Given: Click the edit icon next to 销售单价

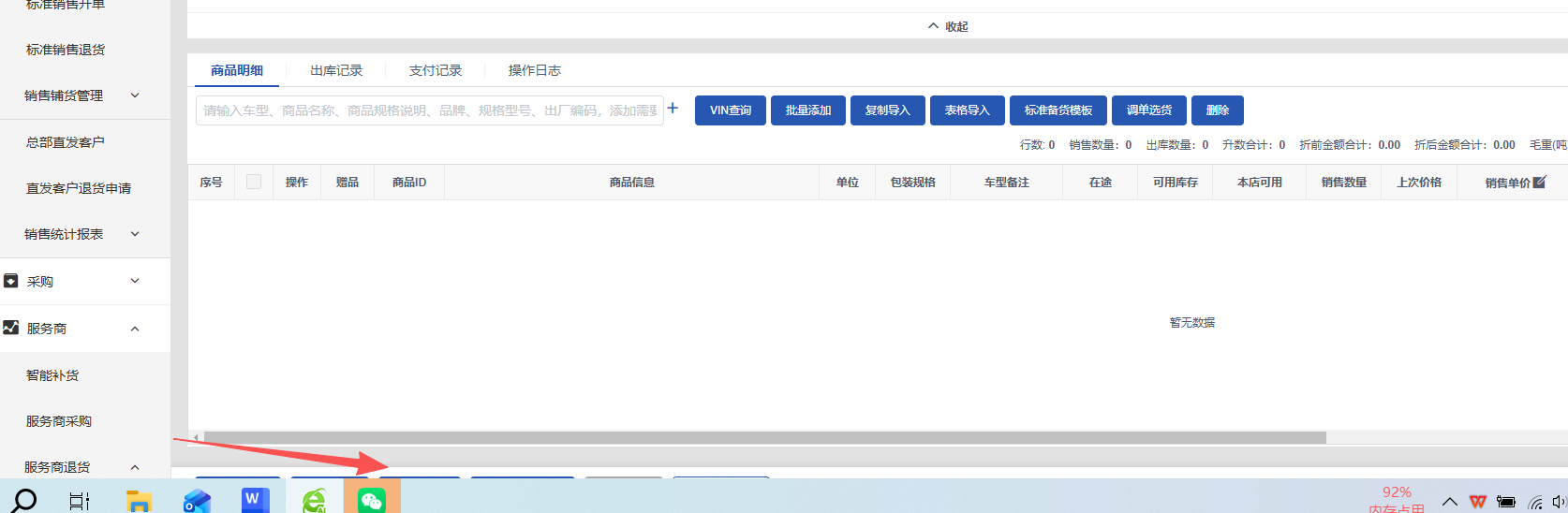Looking at the screenshot, I should (x=1539, y=183).
